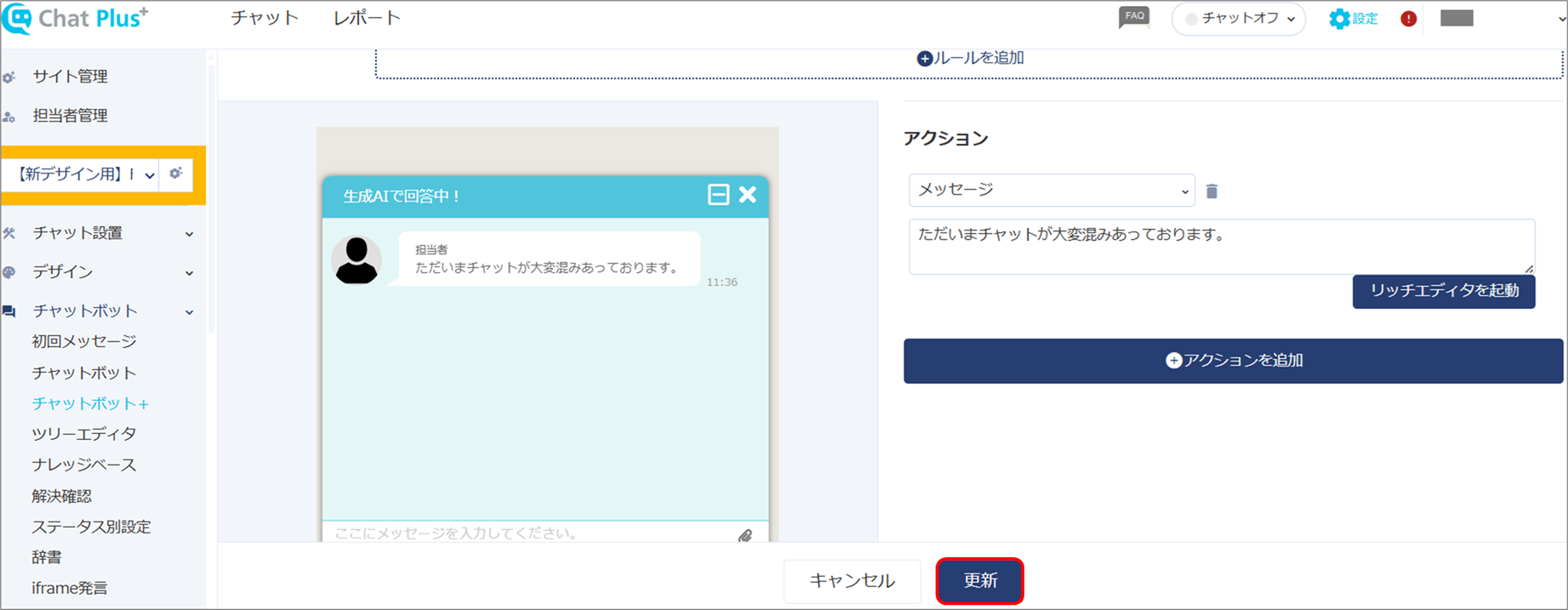Open the FAQ speech bubble icon
The height and width of the screenshot is (610, 1568).
click(x=1134, y=18)
